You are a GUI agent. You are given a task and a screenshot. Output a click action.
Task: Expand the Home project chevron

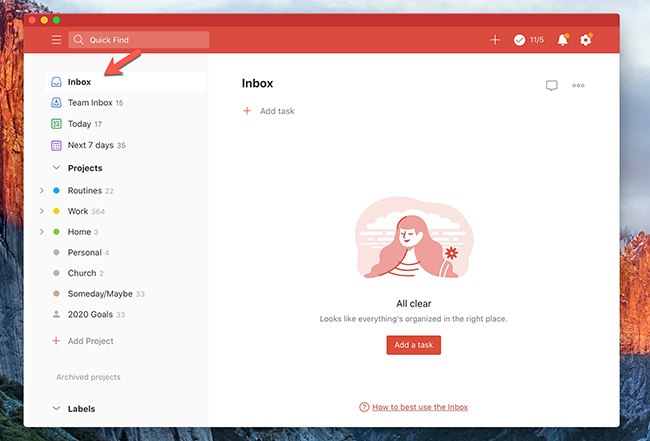coord(41,232)
